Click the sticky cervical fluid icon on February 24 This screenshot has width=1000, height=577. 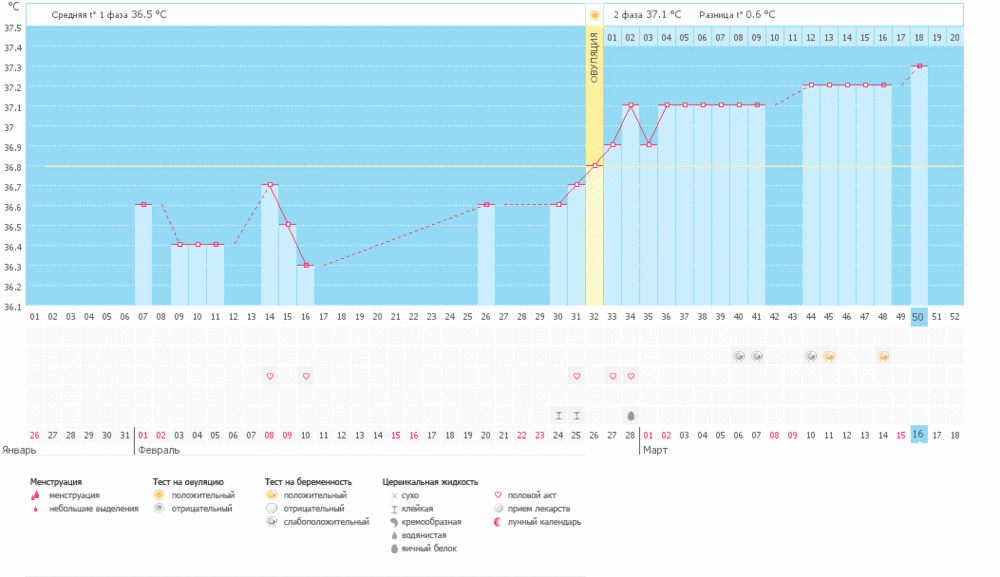[559, 416]
